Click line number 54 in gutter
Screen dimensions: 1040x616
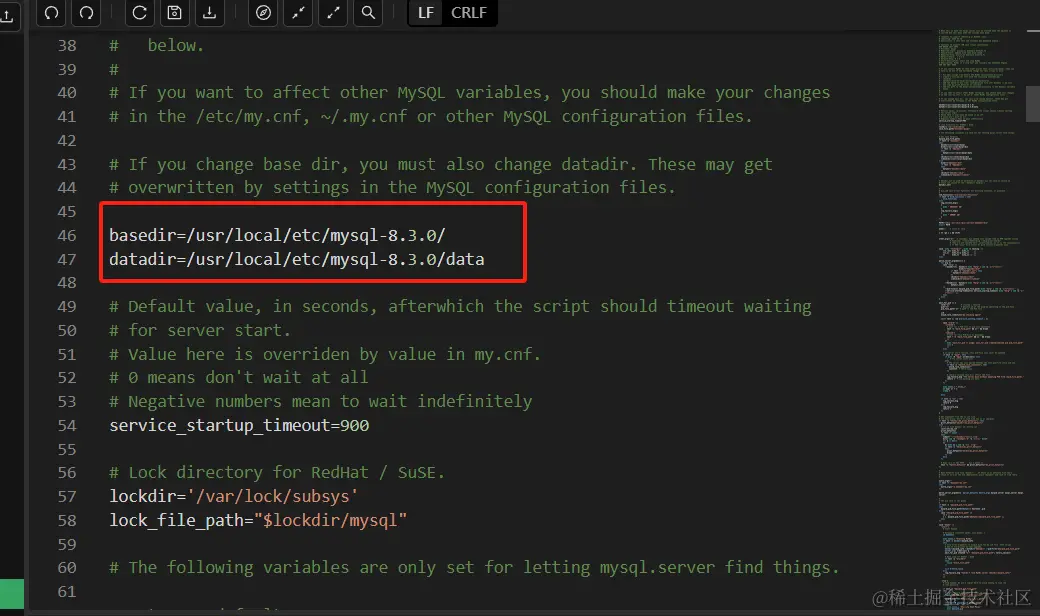pos(67,426)
